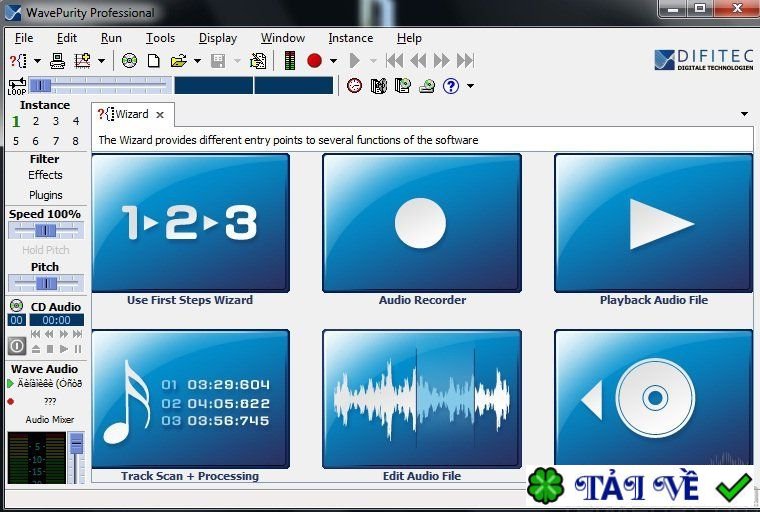Click the red Record button in toolbar
Screen dimensions: 760x512
[314, 61]
